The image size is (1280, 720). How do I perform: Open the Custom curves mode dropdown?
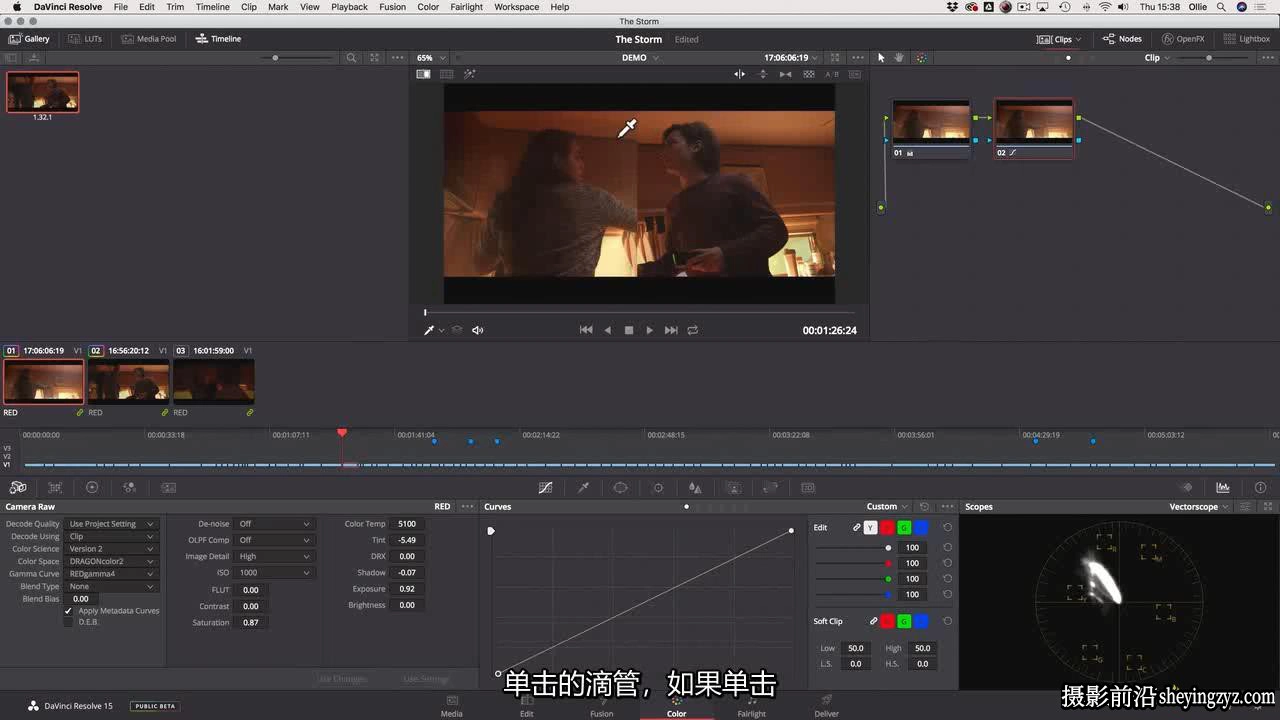pyautogui.click(x=887, y=506)
